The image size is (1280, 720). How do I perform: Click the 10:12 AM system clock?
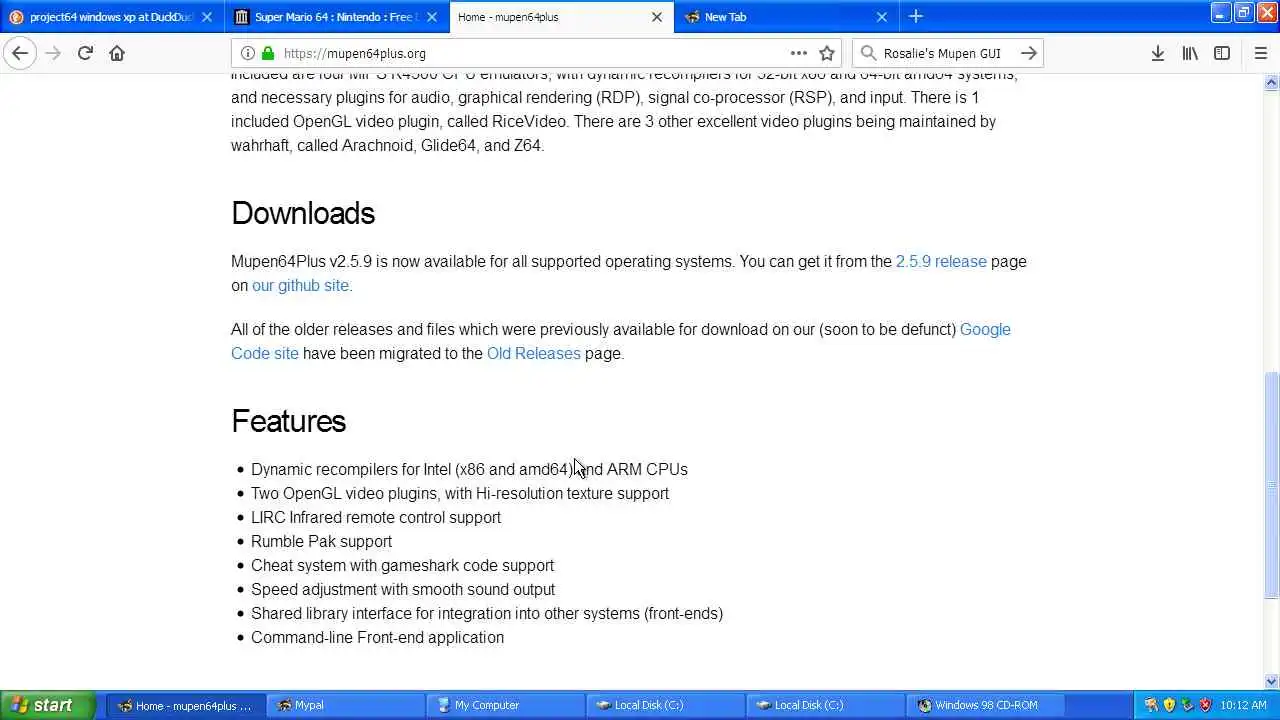pyautogui.click(x=1243, y=705)
